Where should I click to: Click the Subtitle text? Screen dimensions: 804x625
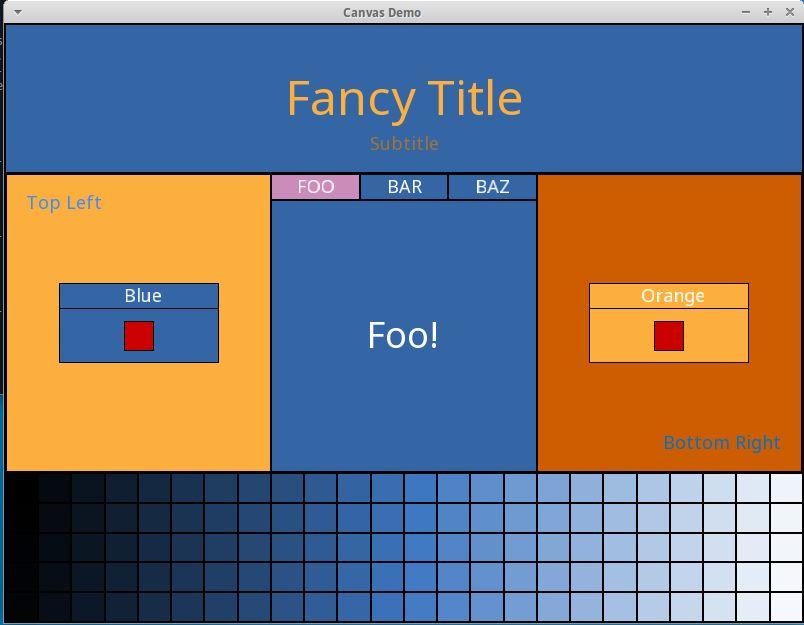tap(404, 144)
